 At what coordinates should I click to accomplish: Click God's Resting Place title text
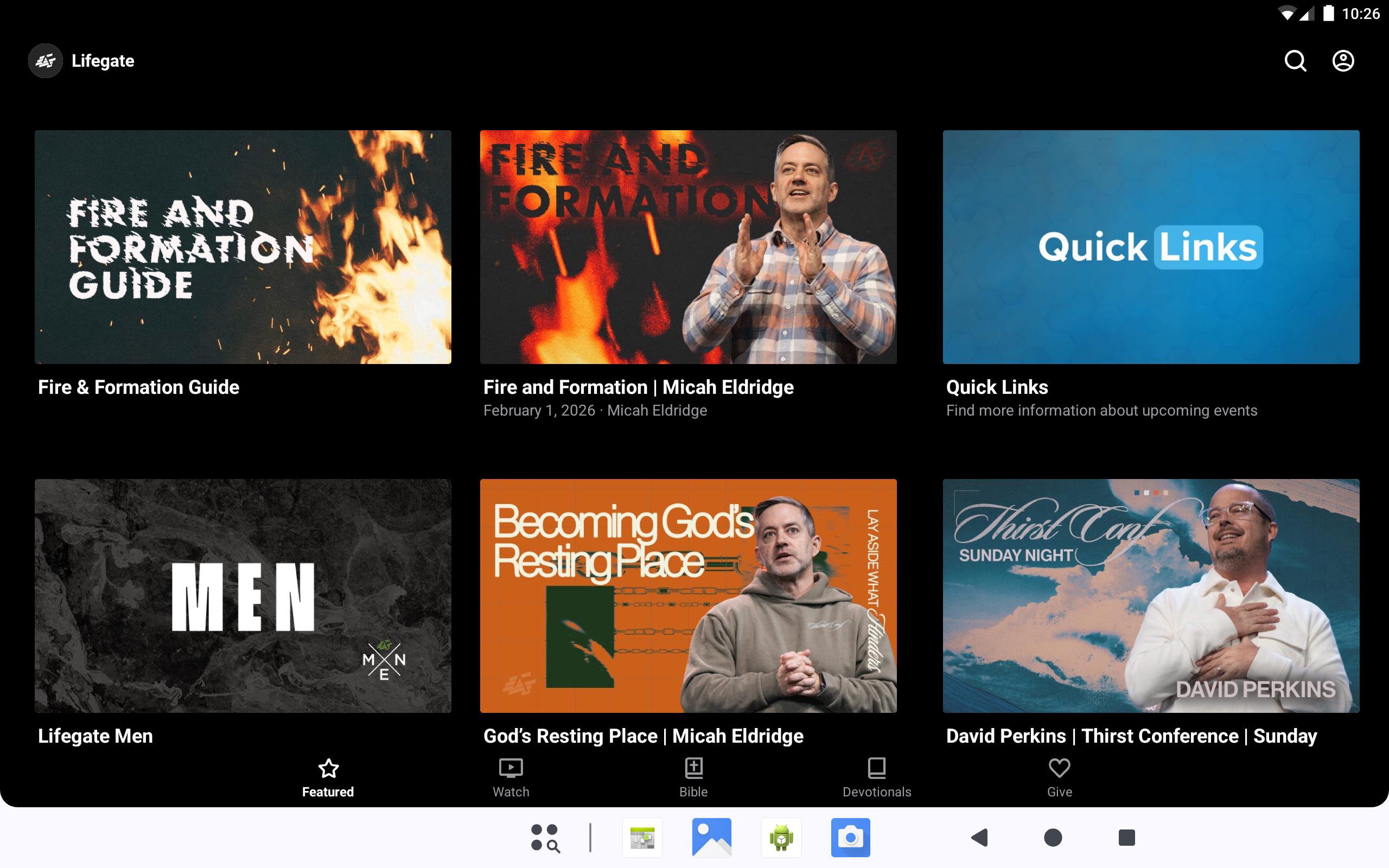point(643,736)
